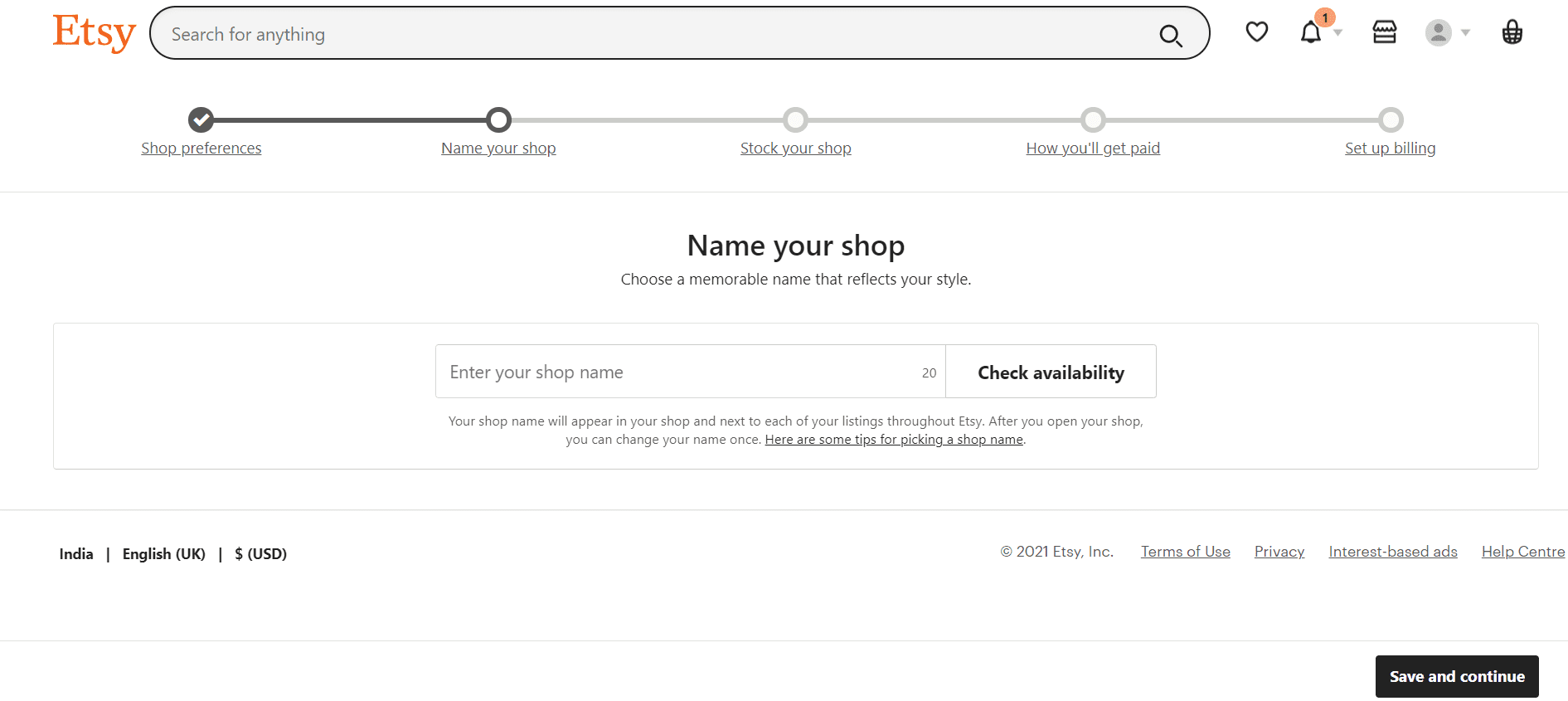This screenshot has width=1568, height=701.
Task: Expand notifications dropdown arrow
Action: pyautogui.click(x=1337, y=33)
